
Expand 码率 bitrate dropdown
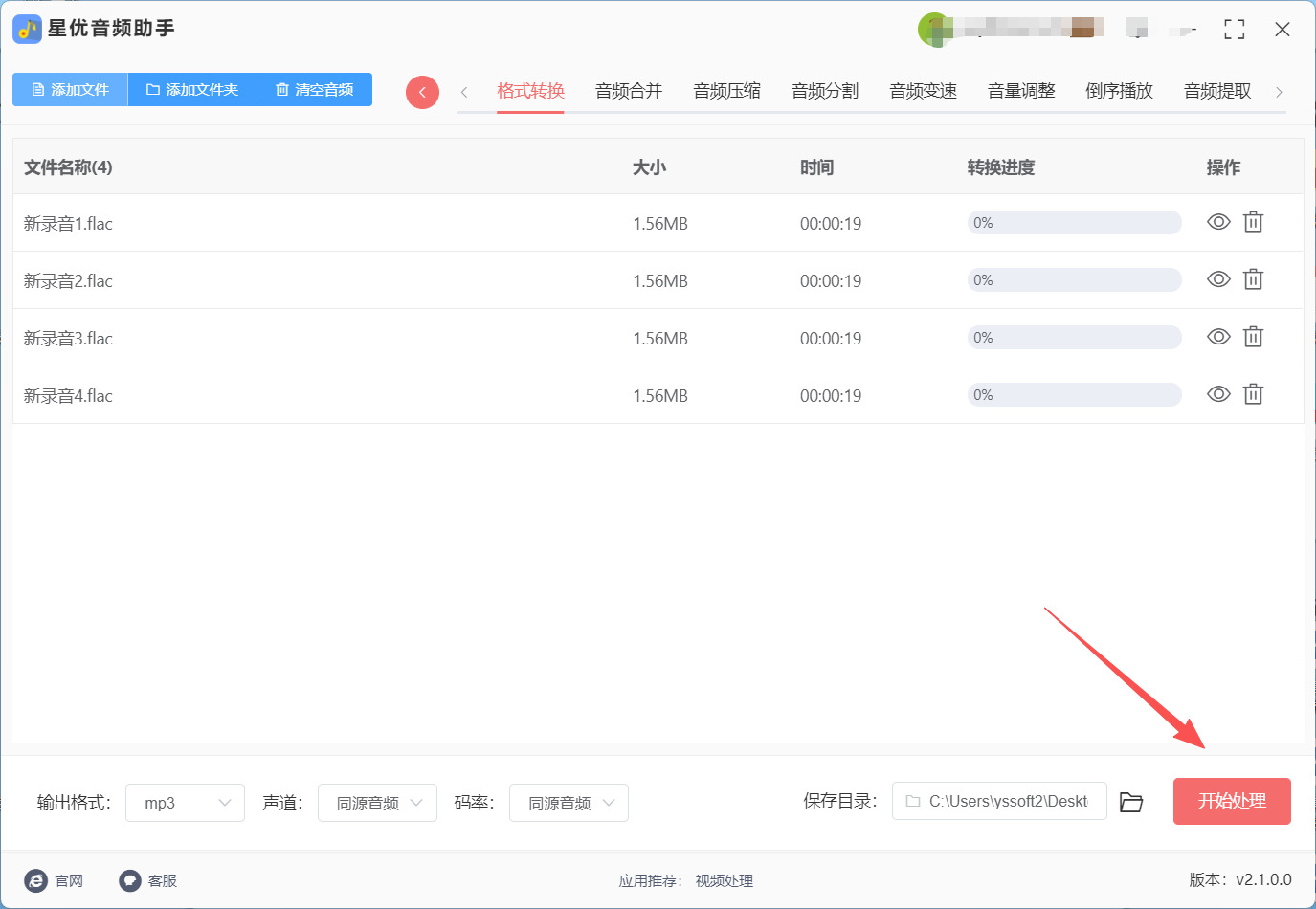click(569, 803)
